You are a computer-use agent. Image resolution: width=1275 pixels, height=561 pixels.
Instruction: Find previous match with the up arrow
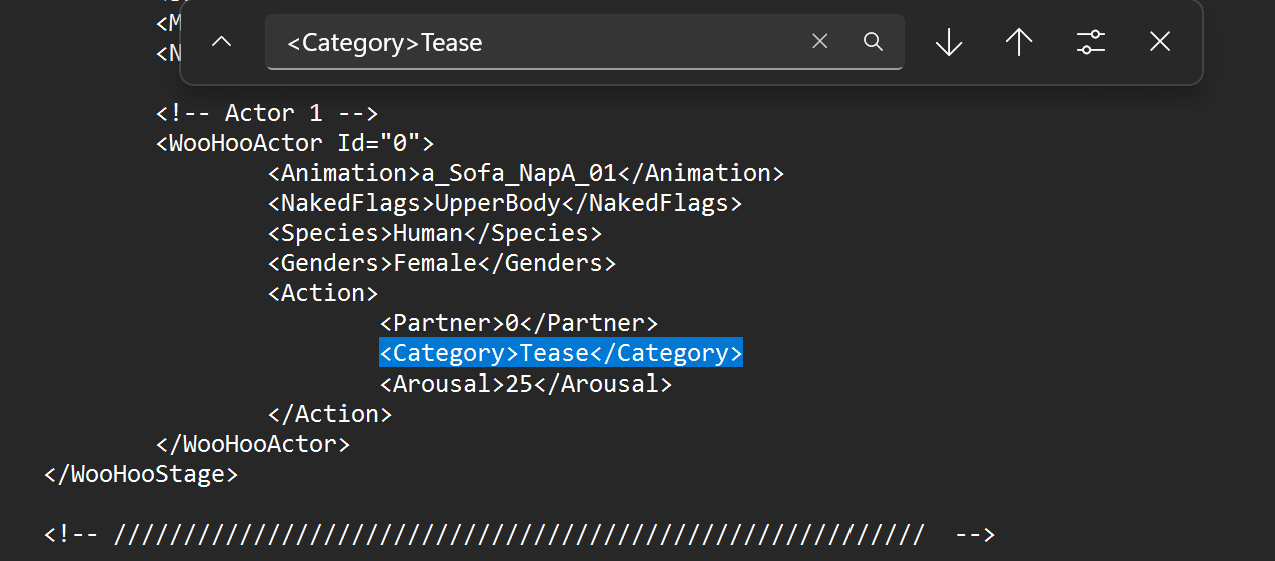pos(1019,42)
